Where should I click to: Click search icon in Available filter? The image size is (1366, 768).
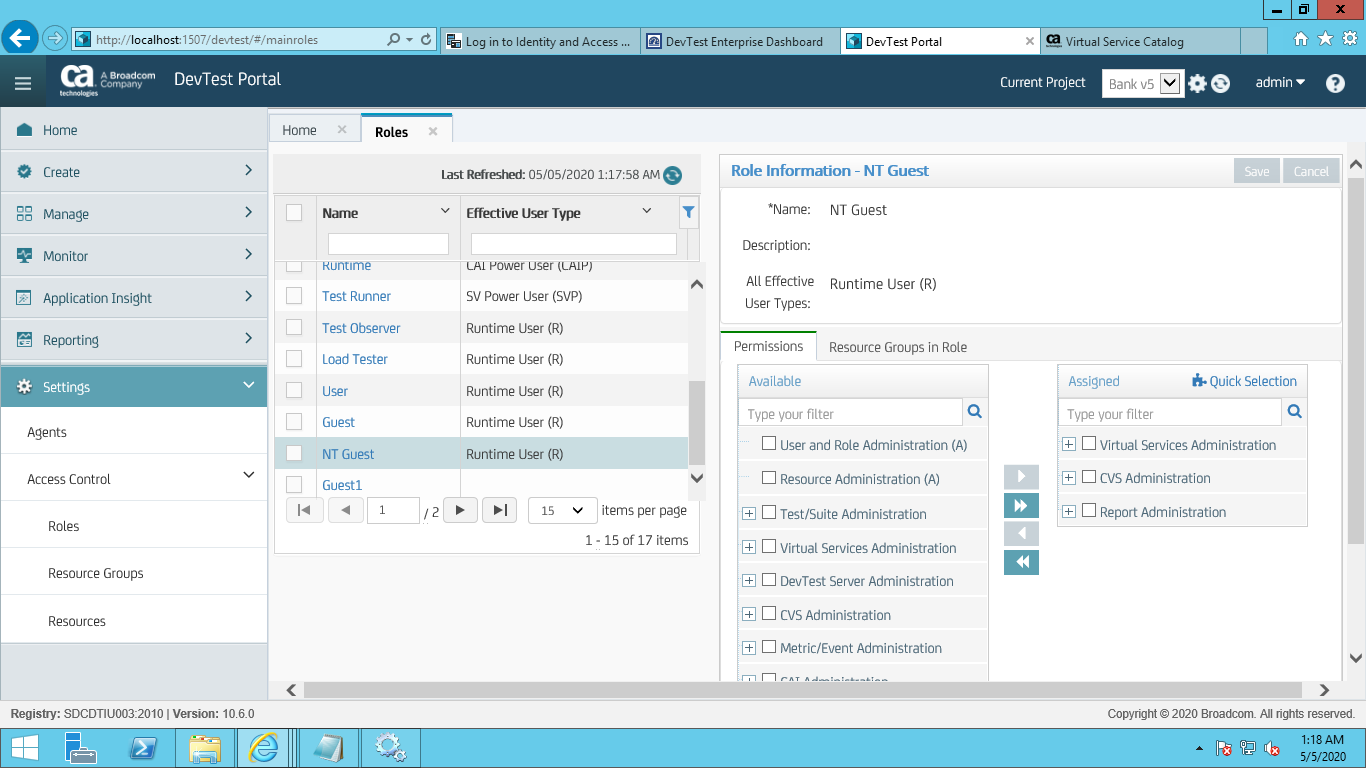pyautogui.click(x=975, y=412)
